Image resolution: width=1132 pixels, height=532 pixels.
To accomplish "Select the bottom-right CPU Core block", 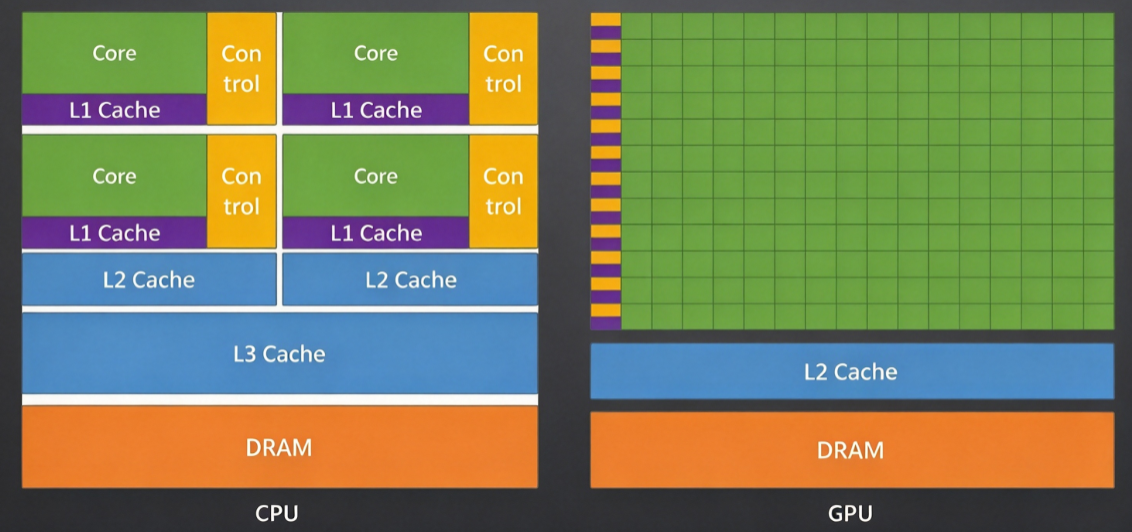I will 375,176.
